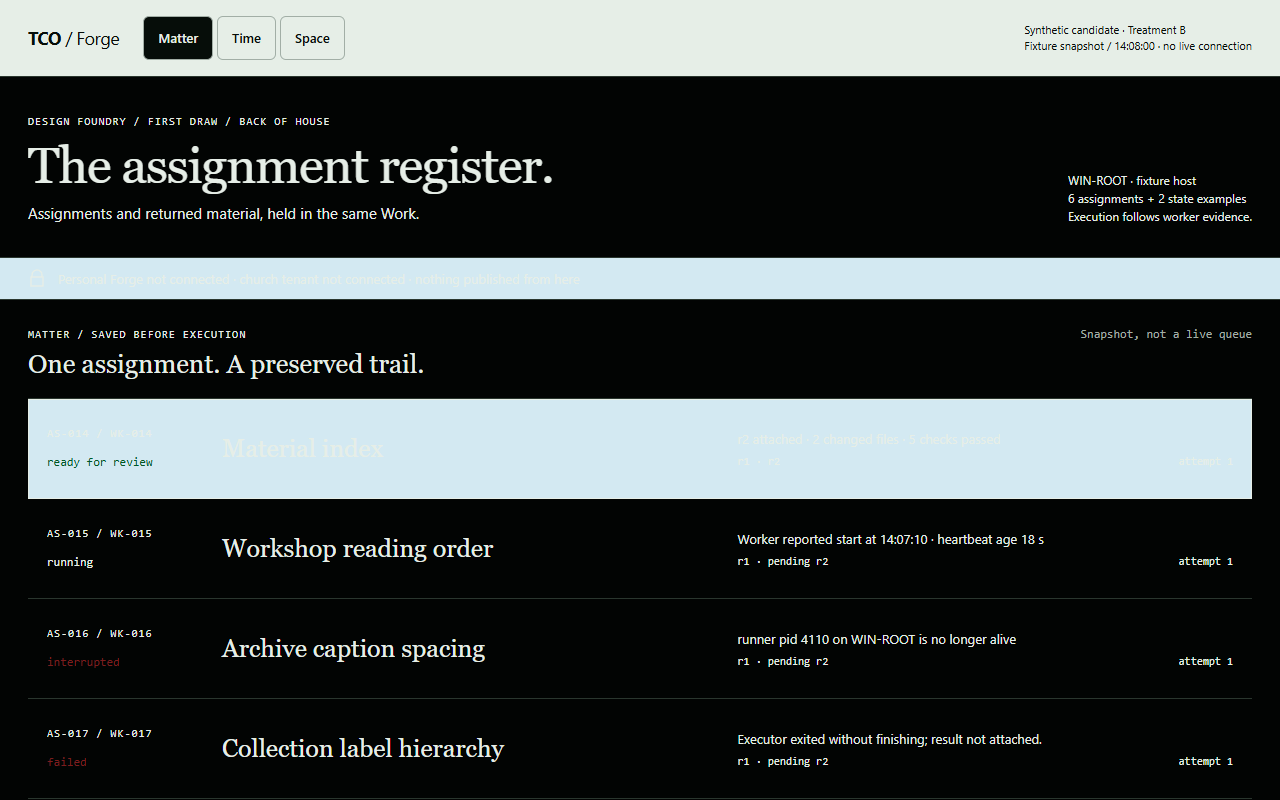Image resolution: width=1280 pixels, height=800 pixels.
Task: Click the 'One assignment. A preserved trail.' heading
Action: click(226, 364)
